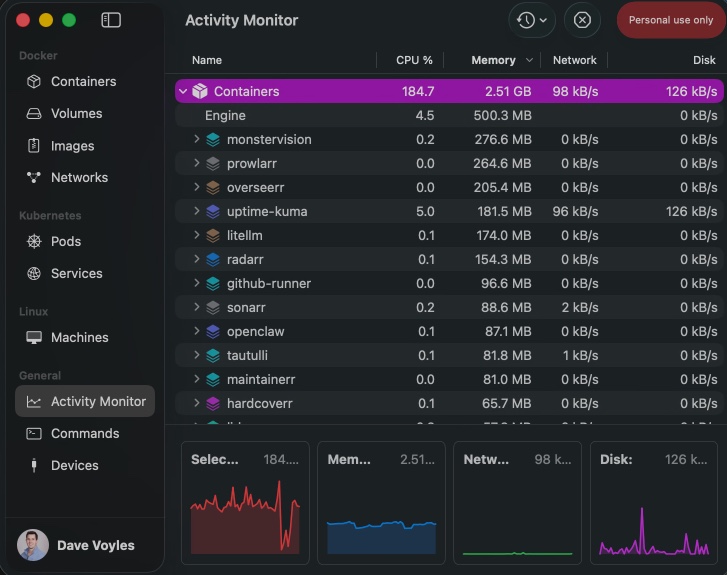The height and width of the screenshot is (575, 727).
Task: Expand the tautulli row
Action: click(197, 355)
